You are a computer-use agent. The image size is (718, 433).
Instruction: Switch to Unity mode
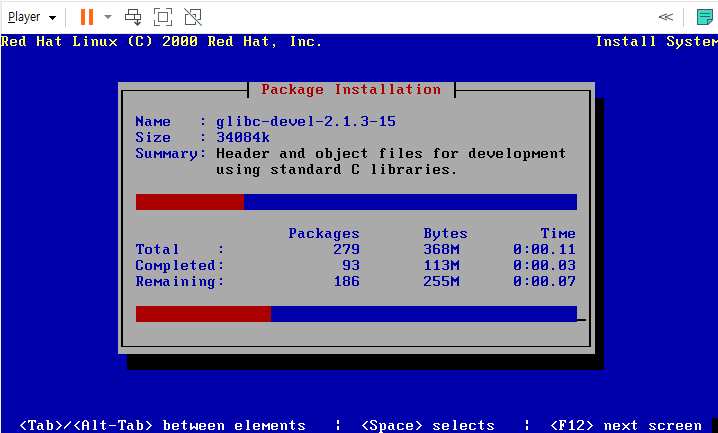pos(193,17)
